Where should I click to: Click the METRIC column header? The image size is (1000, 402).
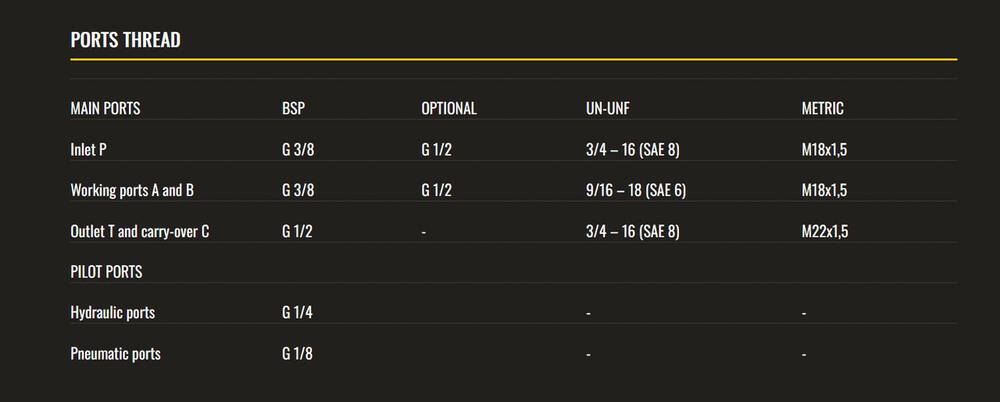[823, 108]
